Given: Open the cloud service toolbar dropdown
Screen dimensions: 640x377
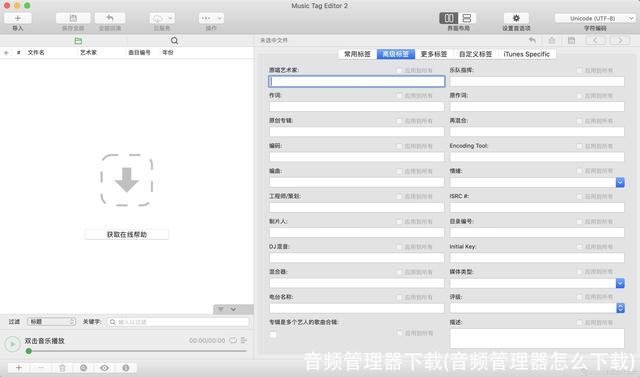Looking at the screenshot, I should pyautogui.click(x=162, y=18).
